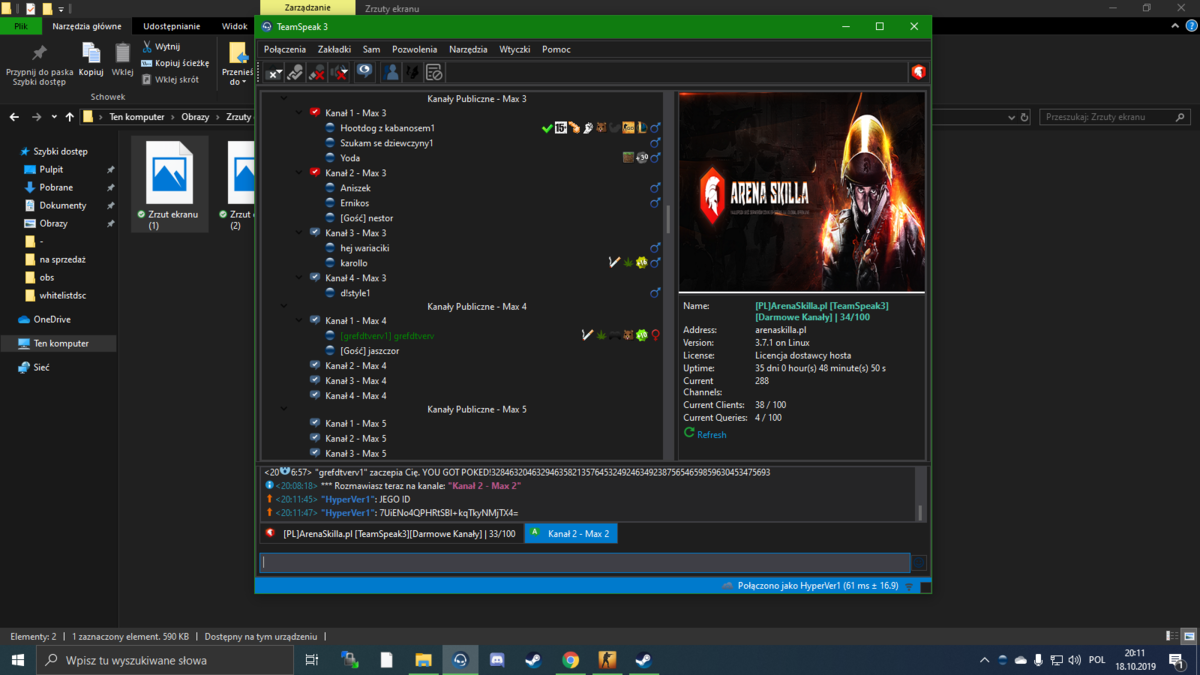Image resolution: width=1200 pixels, height=675 pixels.
Task: Click the Arena Skilla server banner
Action: click(801, 192)
